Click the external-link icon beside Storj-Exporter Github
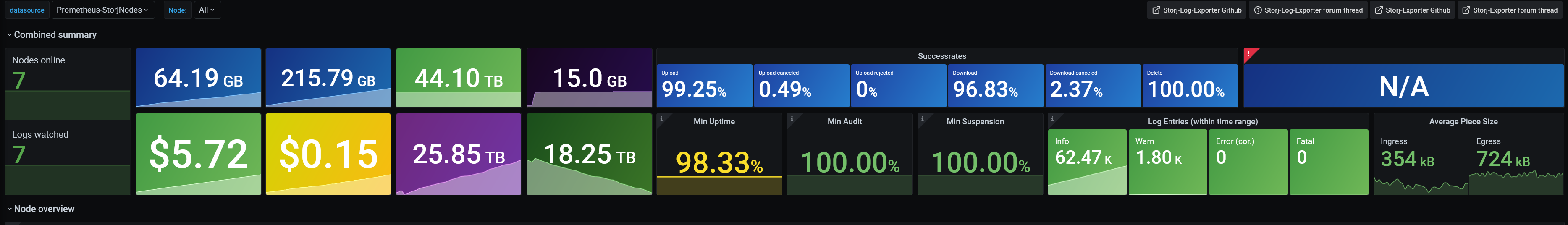 [x=1379, y=10]
